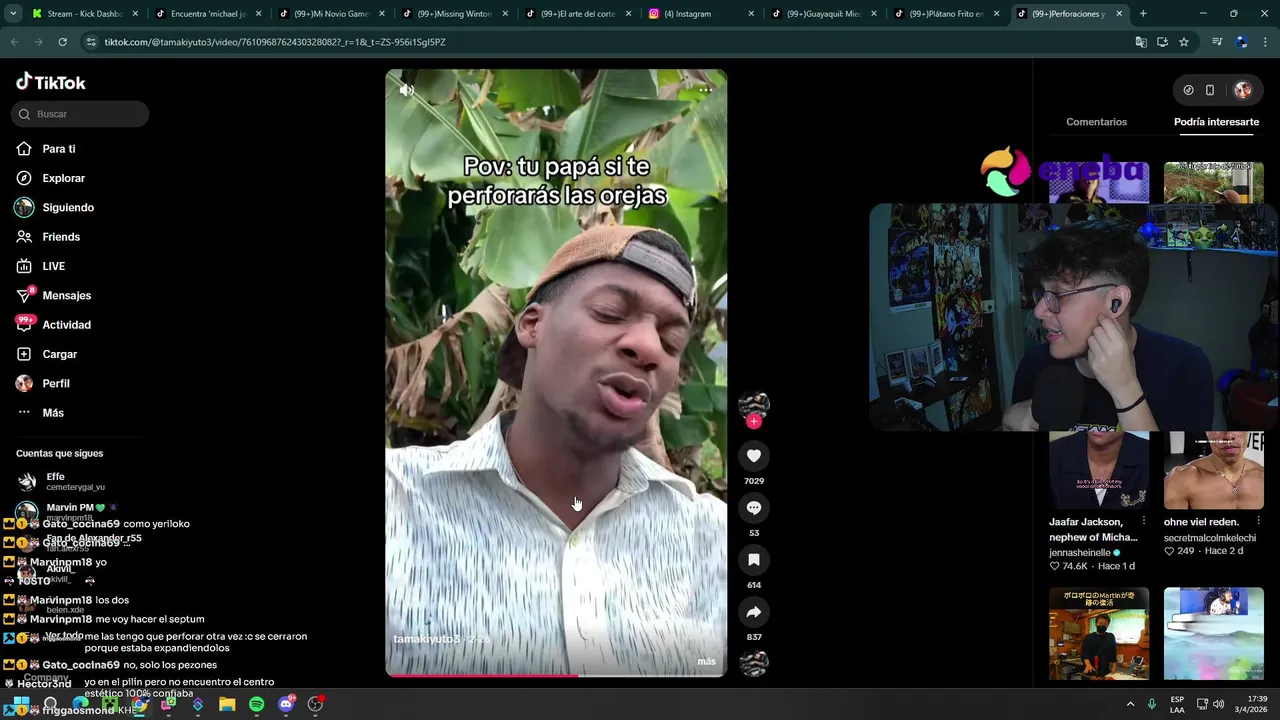
Task: Open options for Jaafar Jackson video
Action: click(1144, 521)
